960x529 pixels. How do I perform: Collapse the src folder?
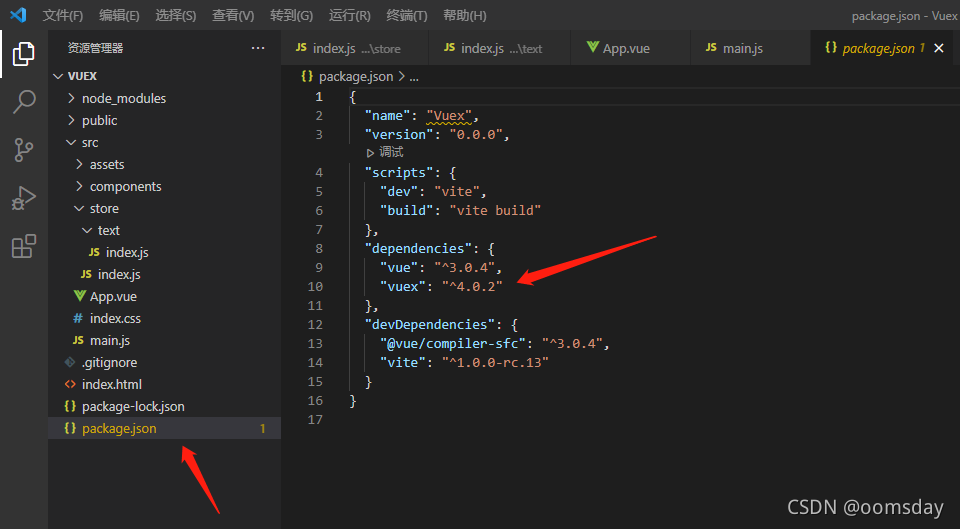point(164,142)
